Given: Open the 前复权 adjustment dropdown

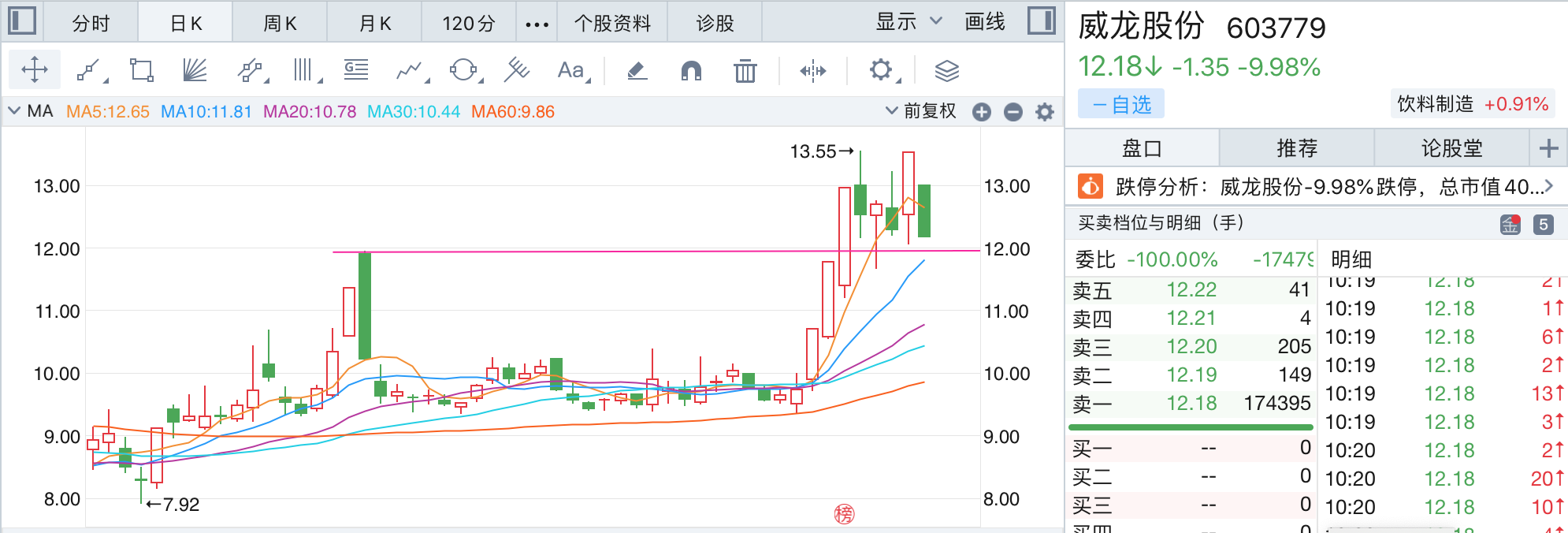Looking at the screenshot, I should pyautogui.click(x=921, y=111).
